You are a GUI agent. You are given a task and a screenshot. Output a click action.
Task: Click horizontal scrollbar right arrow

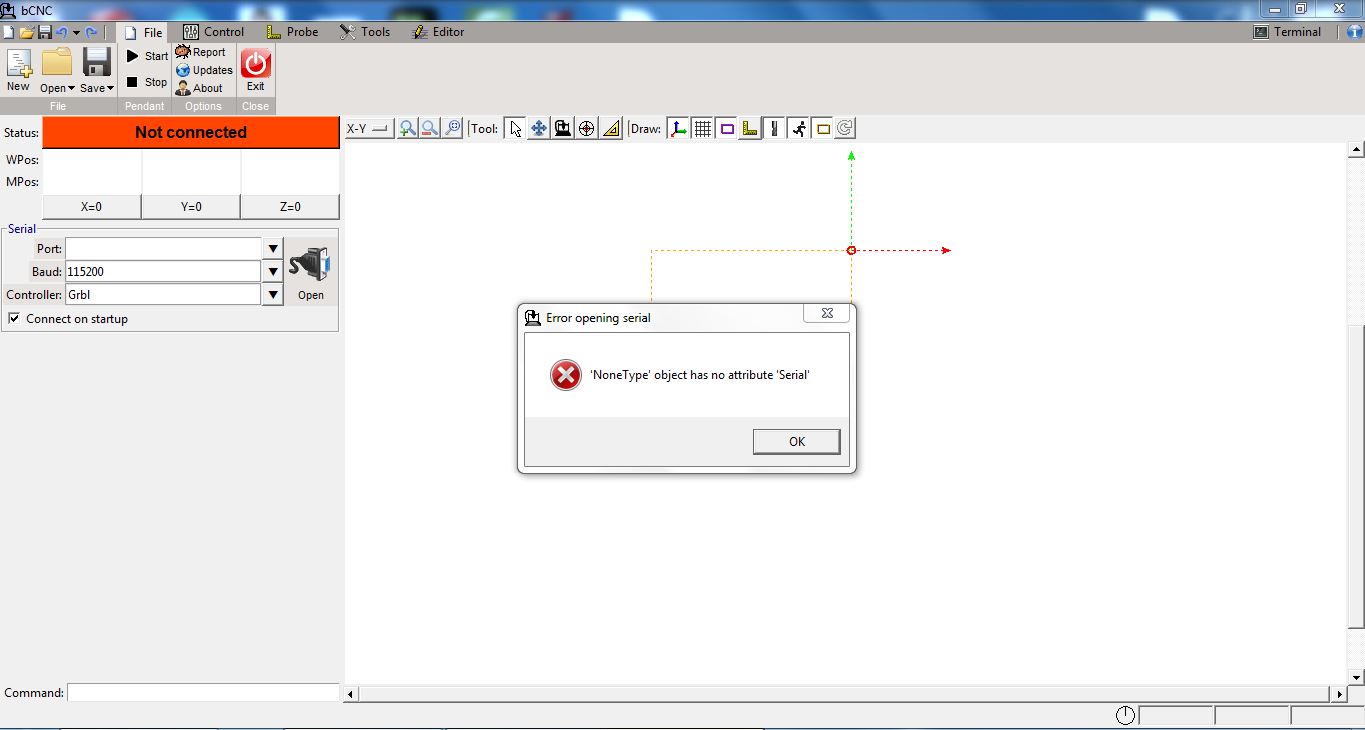[1339, 694]
